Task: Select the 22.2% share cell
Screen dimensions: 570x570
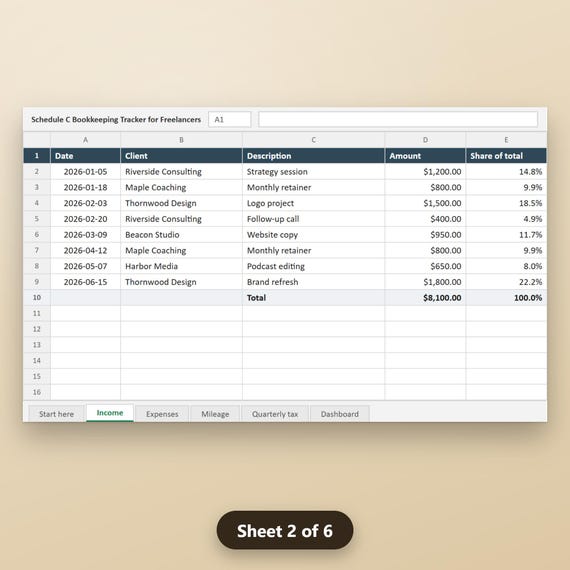Action: click(x=506, y=282)
